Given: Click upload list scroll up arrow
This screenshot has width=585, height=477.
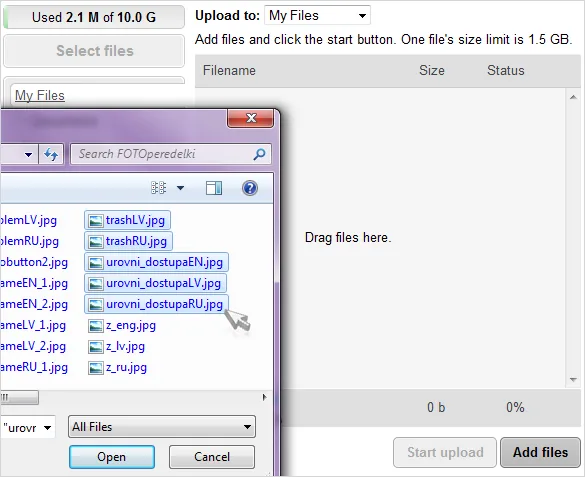Looking at the screenshot, I should (x=573, y=97).
